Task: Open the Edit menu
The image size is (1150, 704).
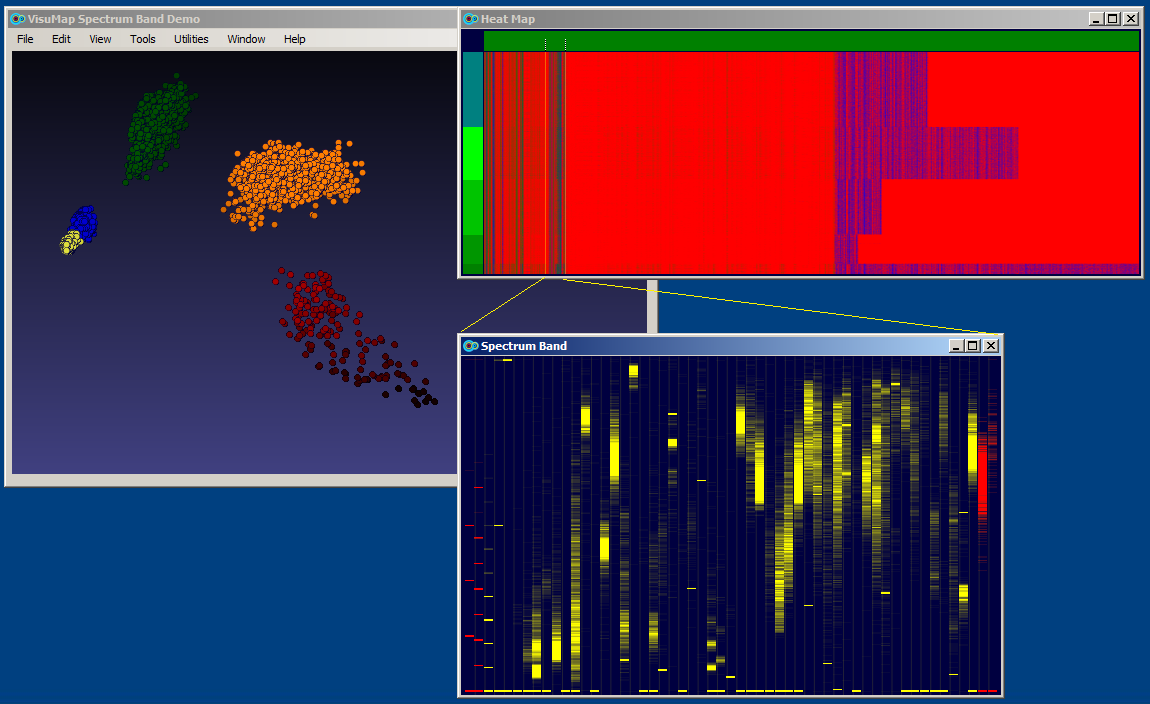Action: (x=61, y=39)
